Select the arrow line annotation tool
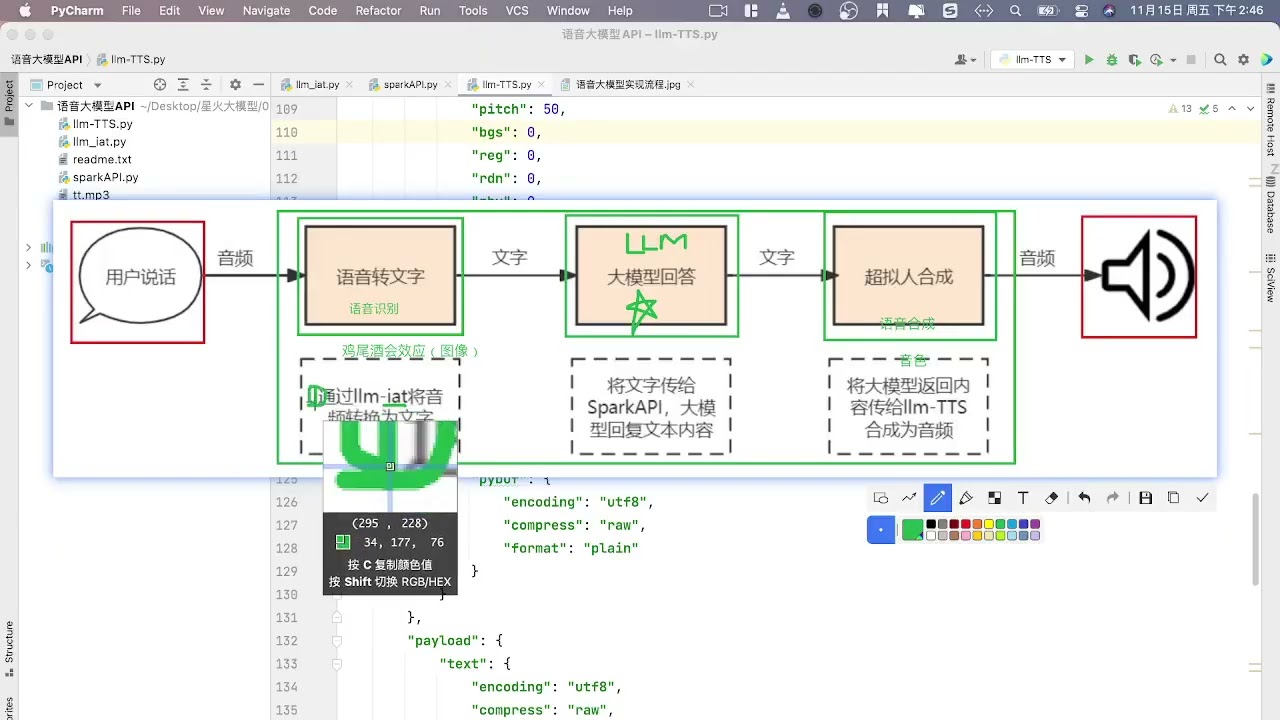This screenshot has height=720, width=1280. [x=909, y=498]
